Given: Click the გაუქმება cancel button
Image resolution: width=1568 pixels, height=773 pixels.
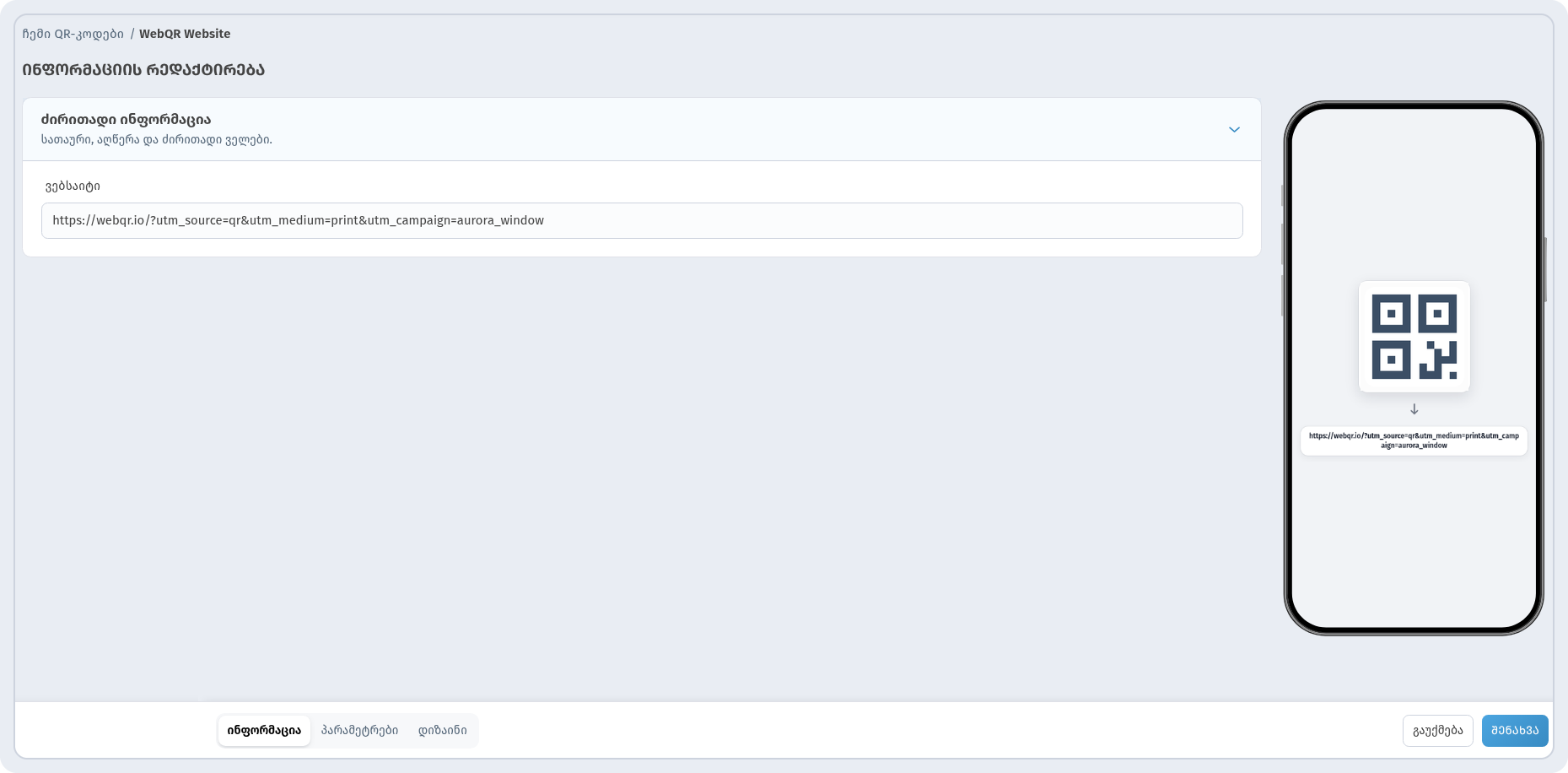Looking at the screenshot, I should [x=1438, y=731].
